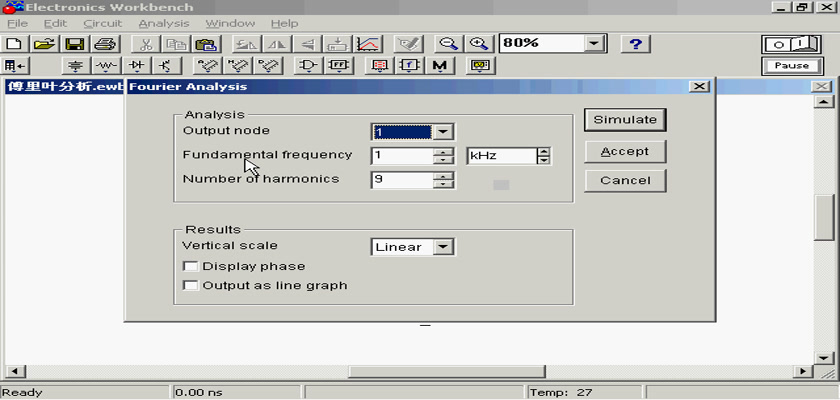
Task: Click the '0.00 ns' status bar text
Action: 199,393
